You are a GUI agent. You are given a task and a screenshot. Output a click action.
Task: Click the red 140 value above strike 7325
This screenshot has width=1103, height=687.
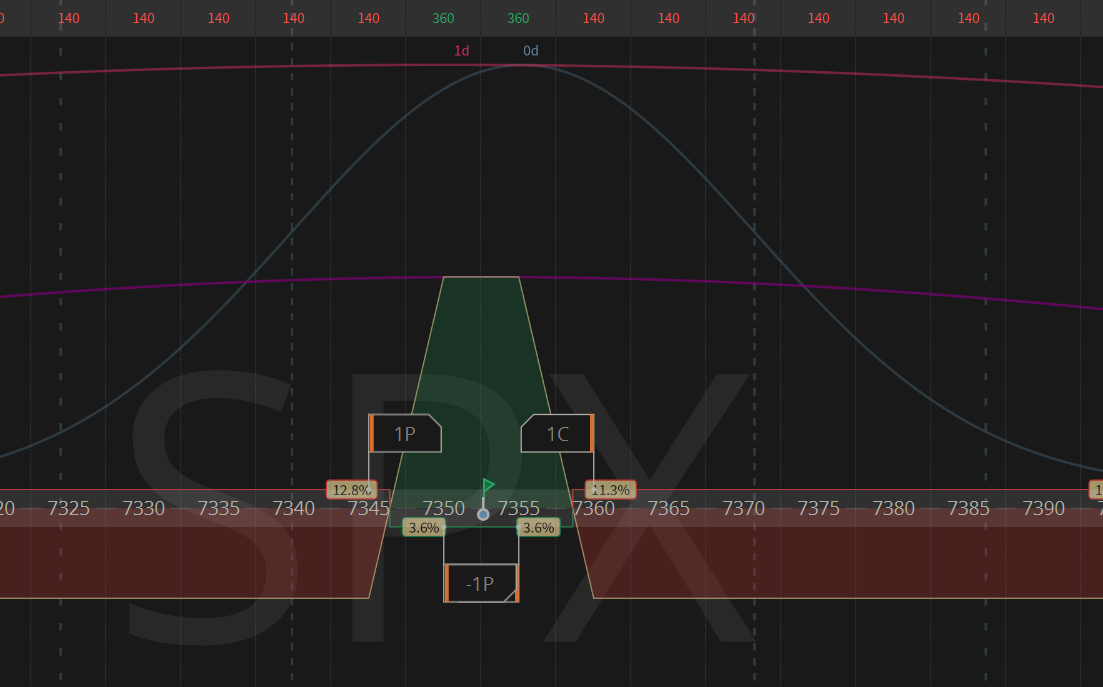[68, 18]
